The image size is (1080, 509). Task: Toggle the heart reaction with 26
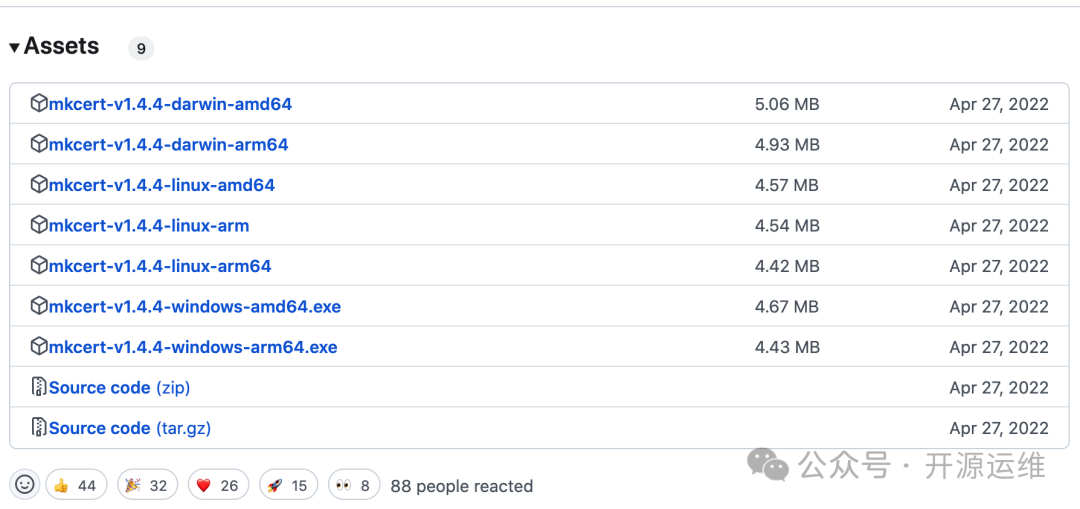click(x=218, y=486)
